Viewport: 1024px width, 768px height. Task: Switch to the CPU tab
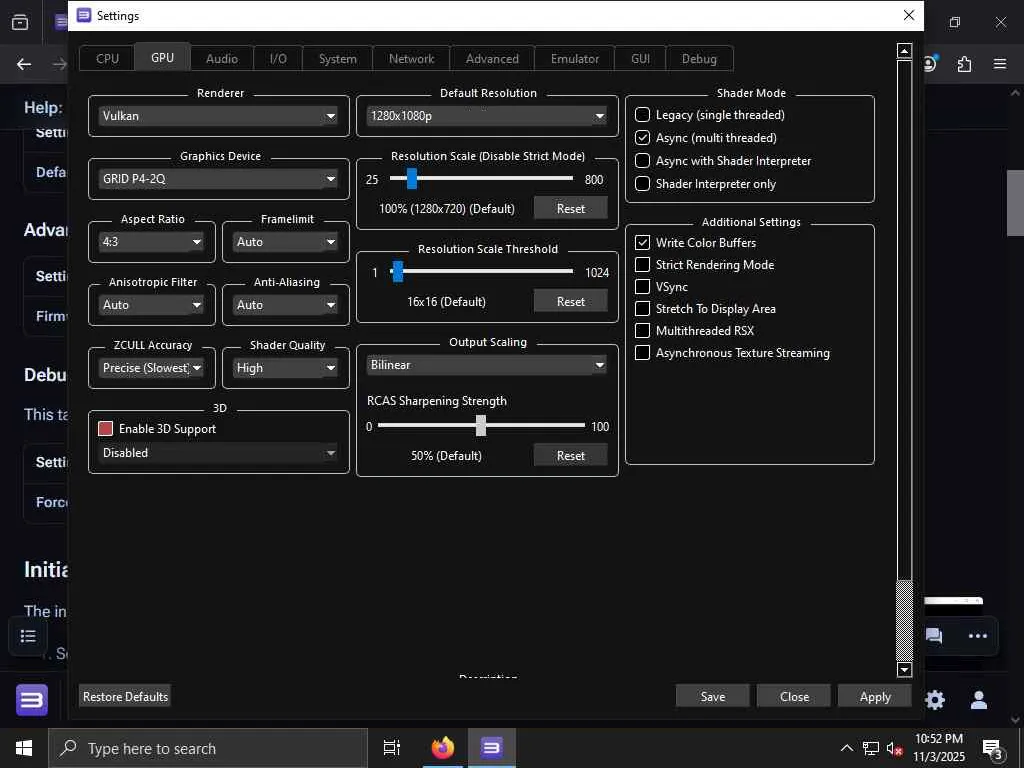coord(107,59)
